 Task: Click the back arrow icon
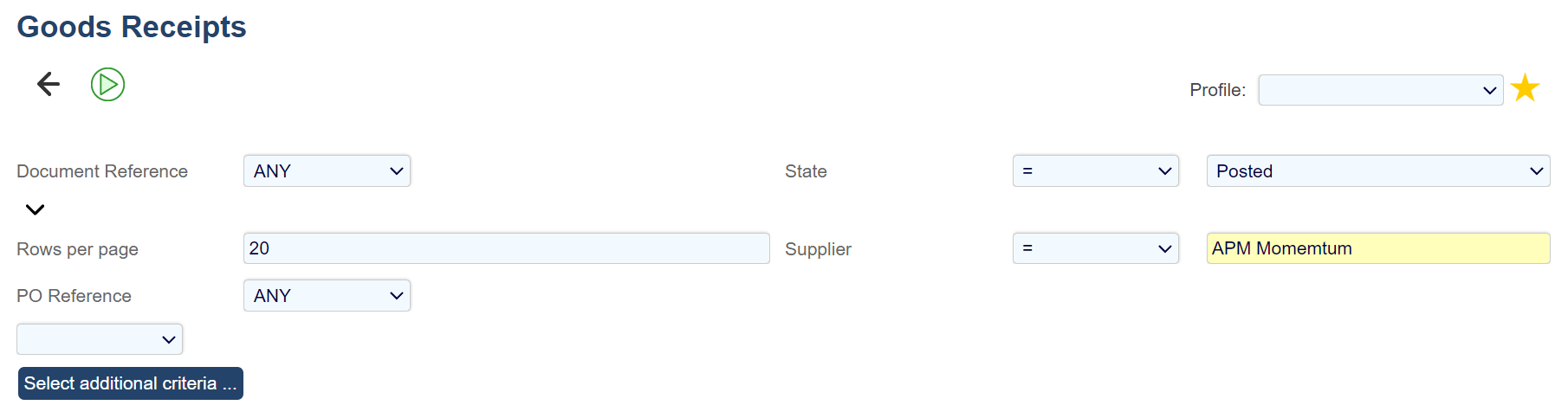(x=49, y=84)
